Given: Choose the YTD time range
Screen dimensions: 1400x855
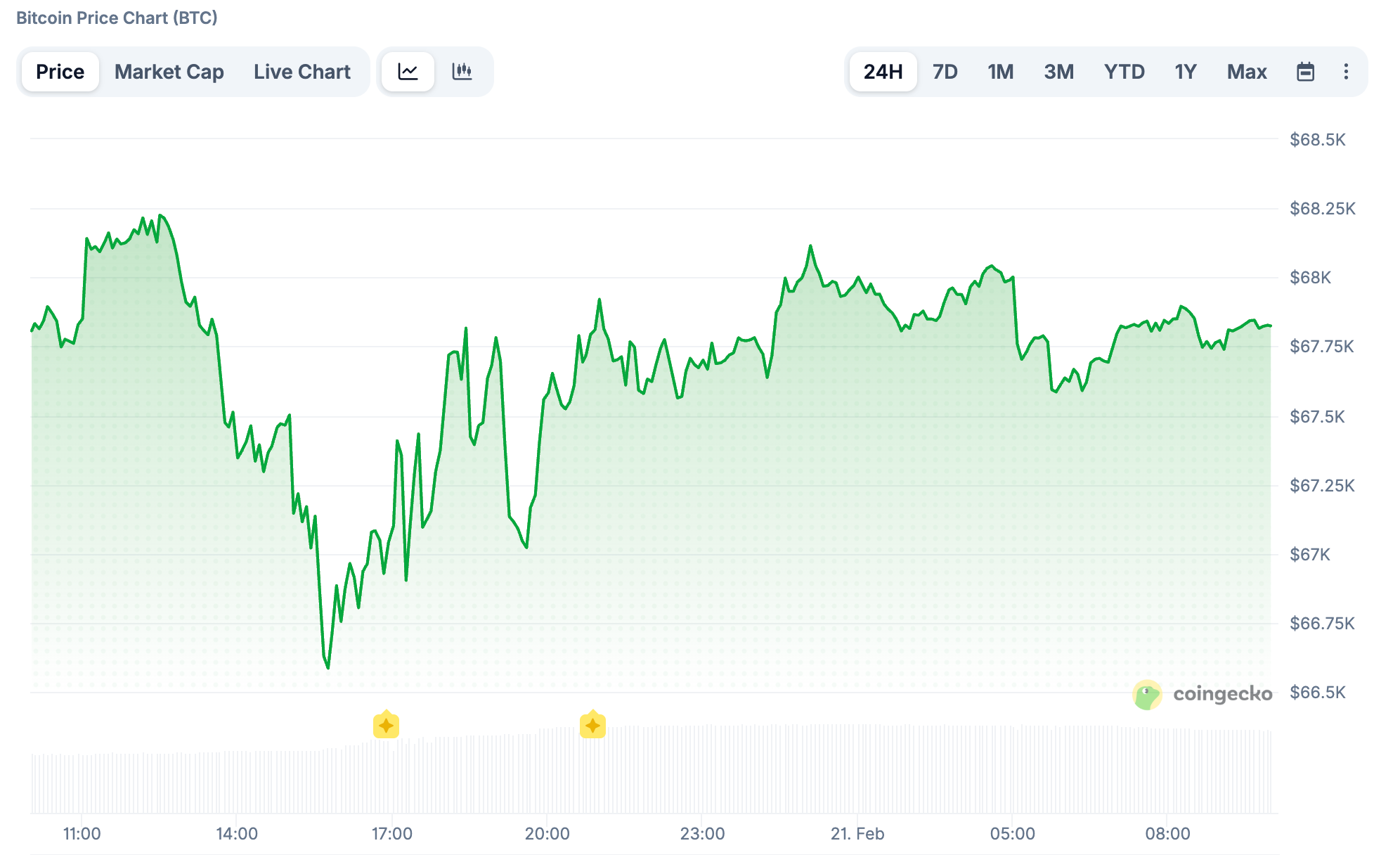Looking at the screenshot, I should [1124, 72].
